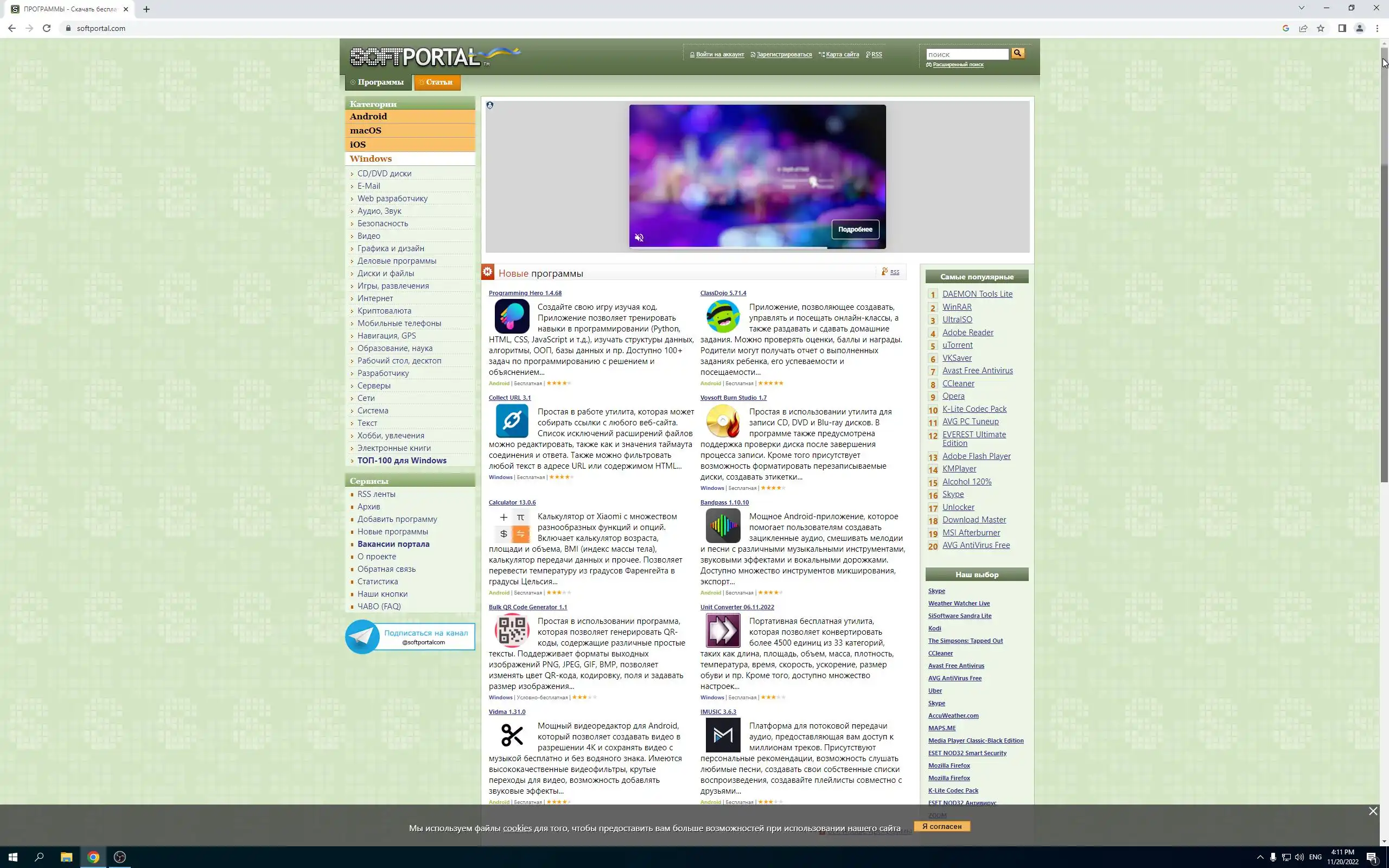Click the ClassDojo app icon
Screen dimensions: 1389x868
723,316
